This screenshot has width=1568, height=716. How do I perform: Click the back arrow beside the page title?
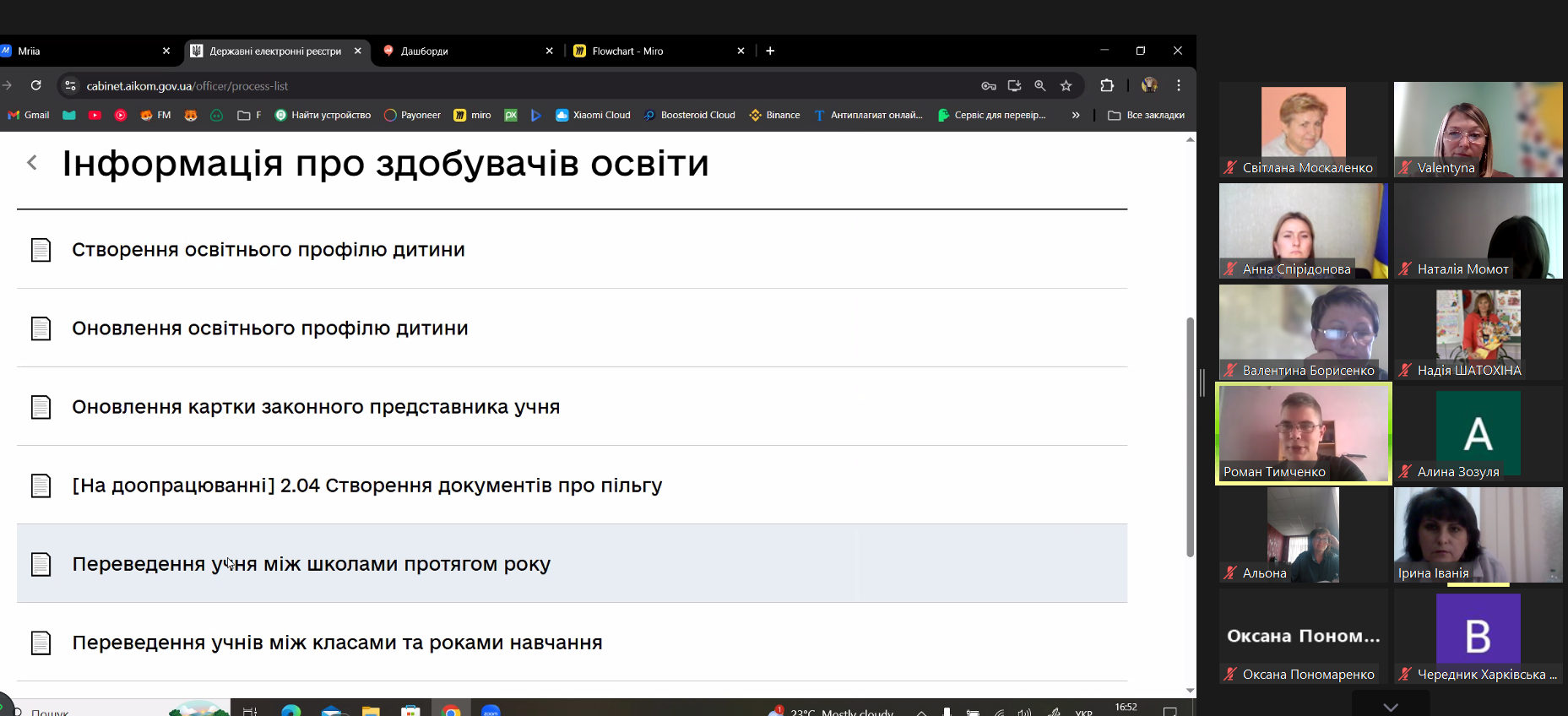pyautogui.click(x=32, y=162)
